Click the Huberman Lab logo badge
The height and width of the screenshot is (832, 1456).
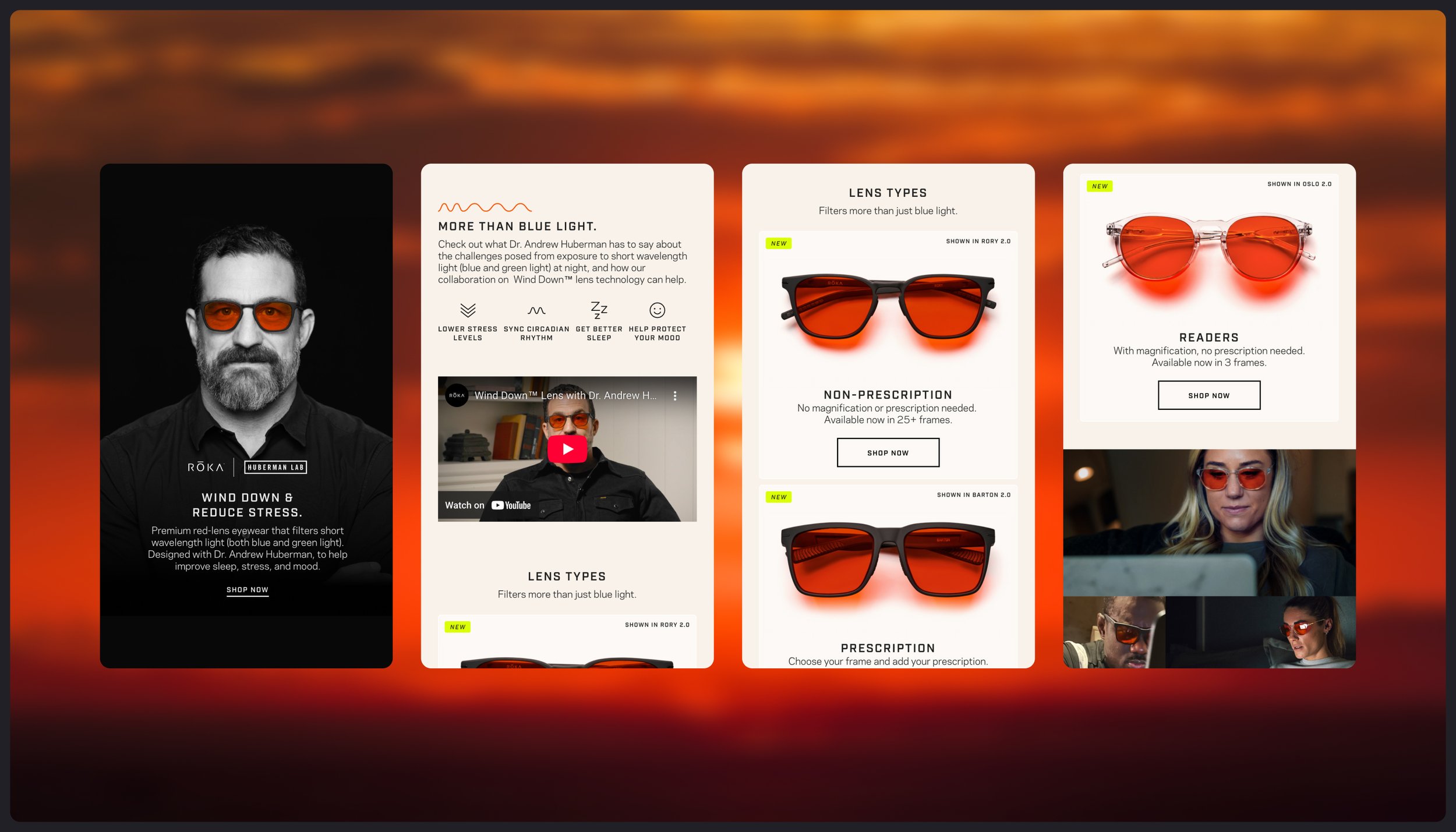tap(275, 467)
